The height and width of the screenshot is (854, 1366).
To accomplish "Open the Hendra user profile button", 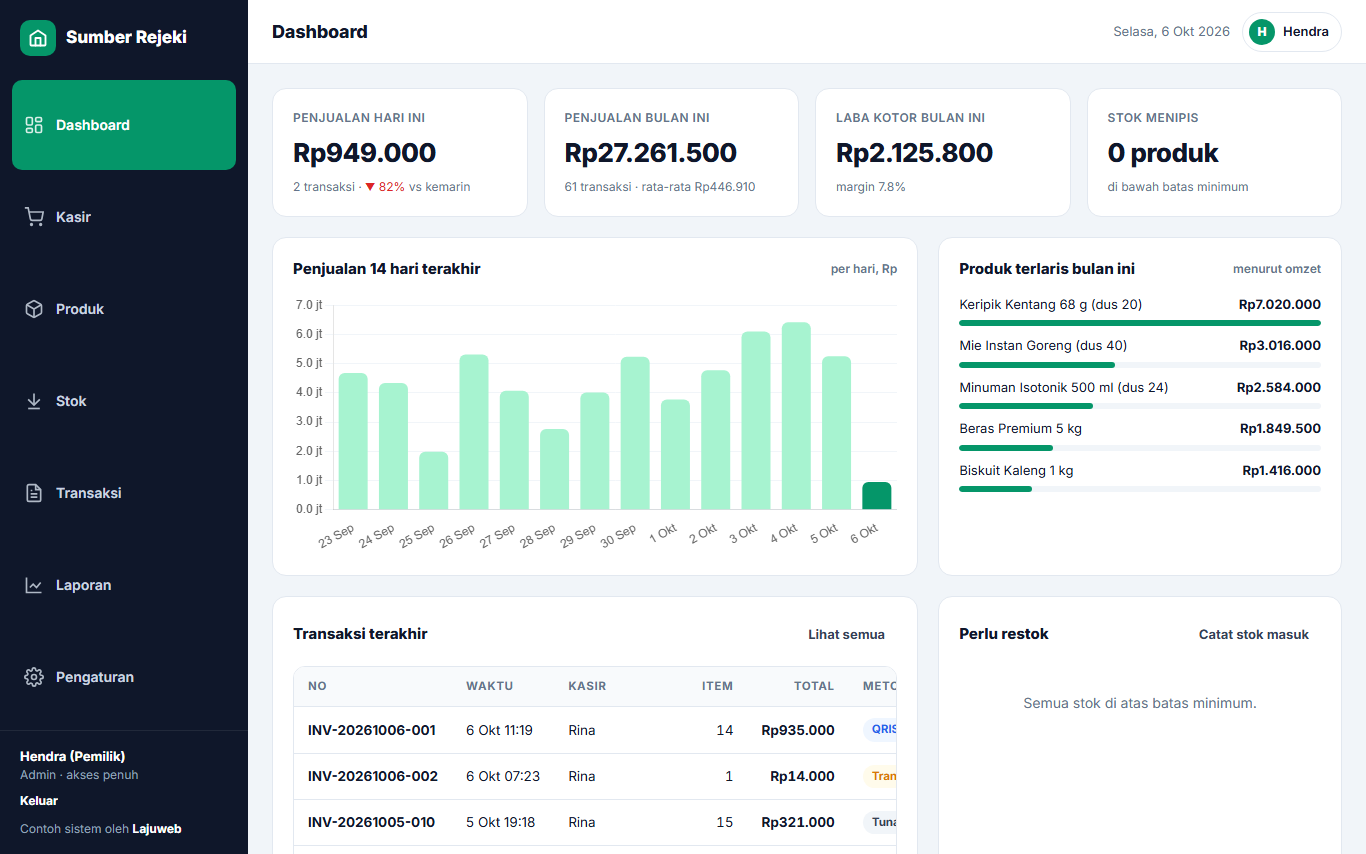I will coord(1292,32).
